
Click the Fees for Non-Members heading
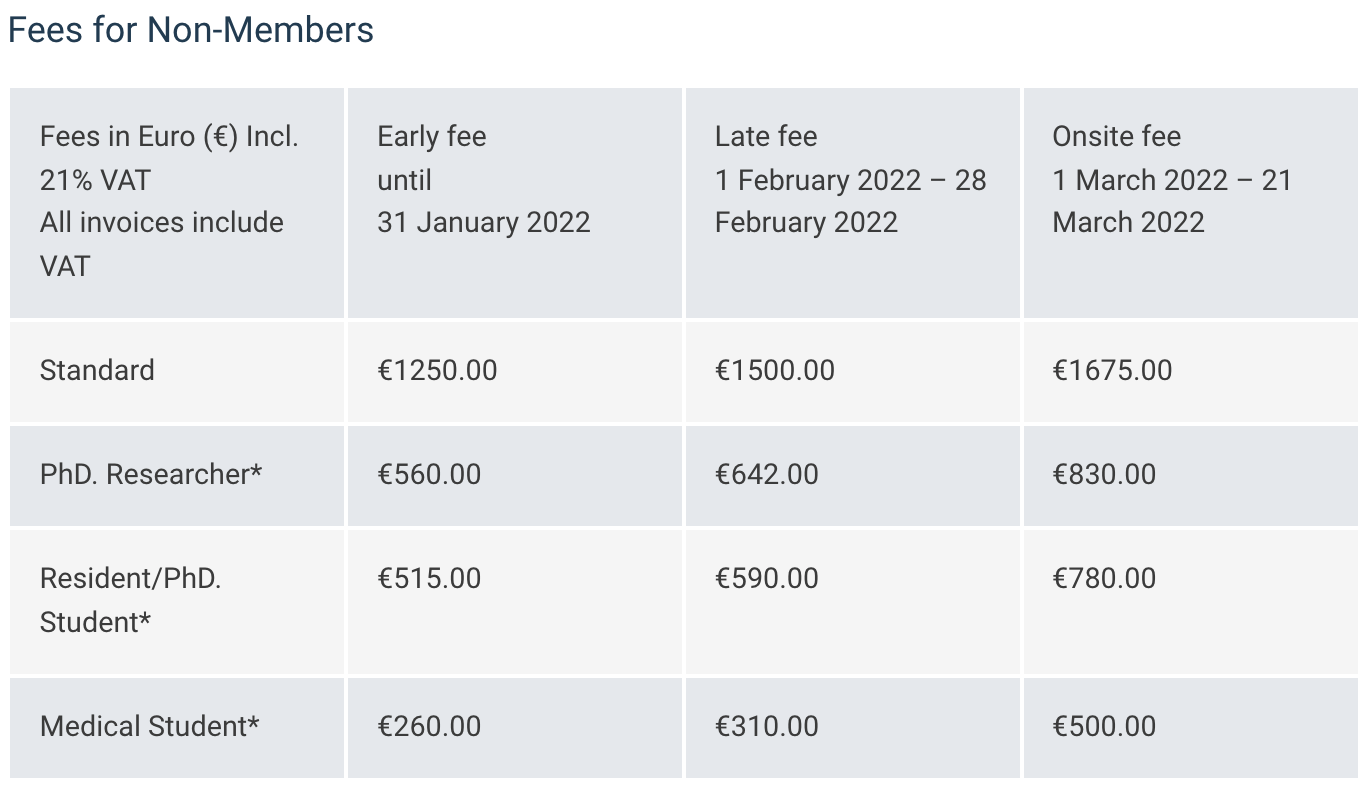tap(191, 30)
